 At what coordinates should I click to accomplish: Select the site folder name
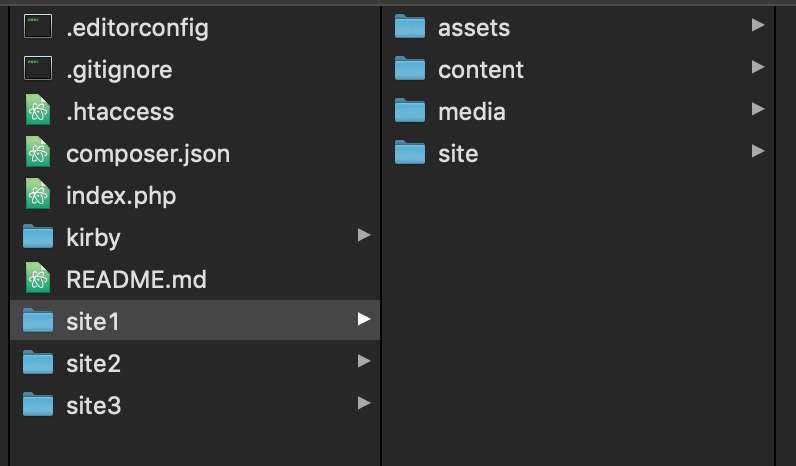tap(458, 153)
